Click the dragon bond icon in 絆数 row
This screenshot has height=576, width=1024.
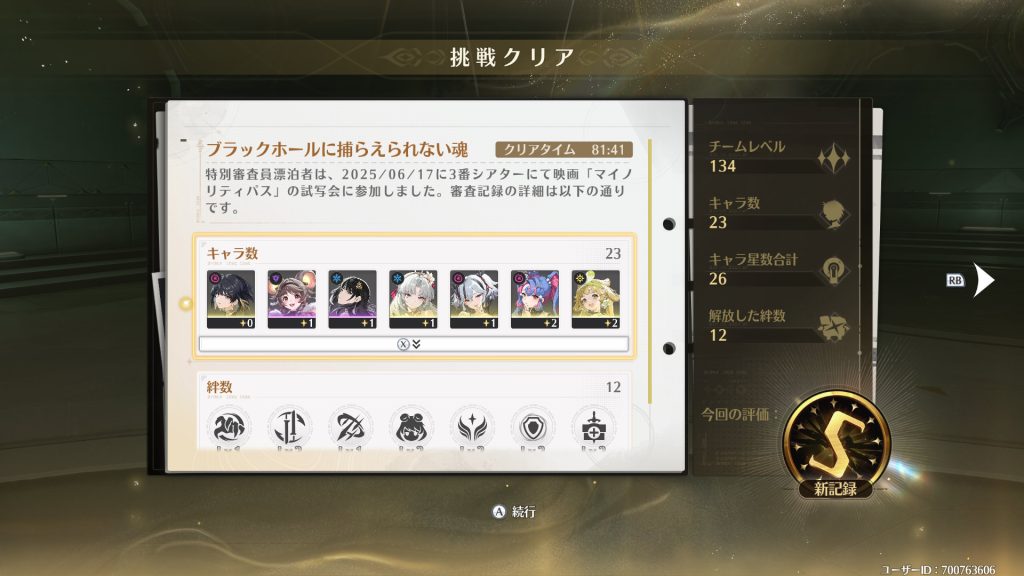229,428
